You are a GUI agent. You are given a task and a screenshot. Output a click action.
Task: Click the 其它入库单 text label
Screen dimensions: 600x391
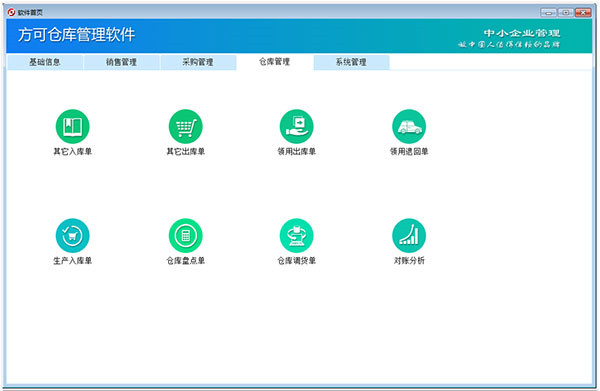[72, 152]
